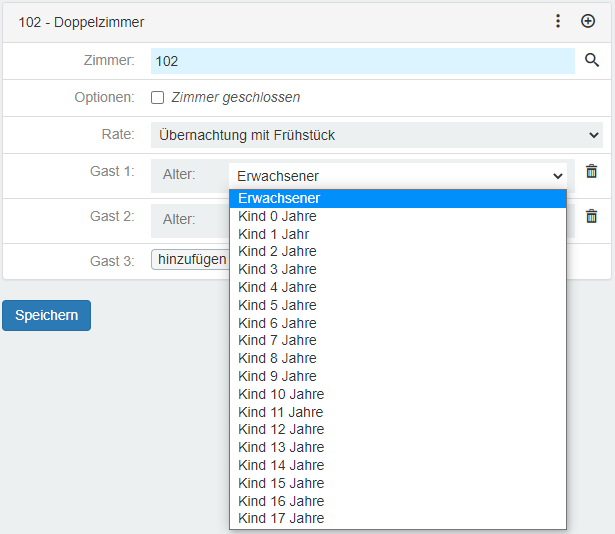615x534 pixels.
Task: Delete Gast 1 with trash icon
Action: click(x=591, y=172)
